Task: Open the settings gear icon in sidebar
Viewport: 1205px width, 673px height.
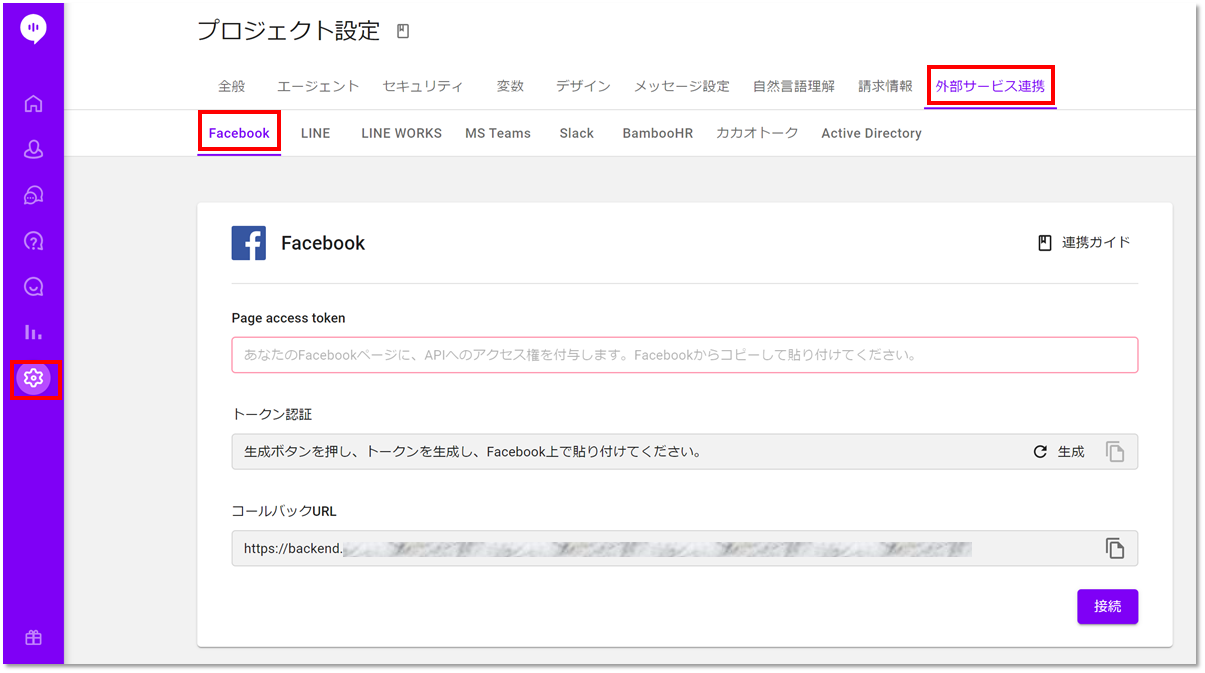Action: click(x=33, y=378)
